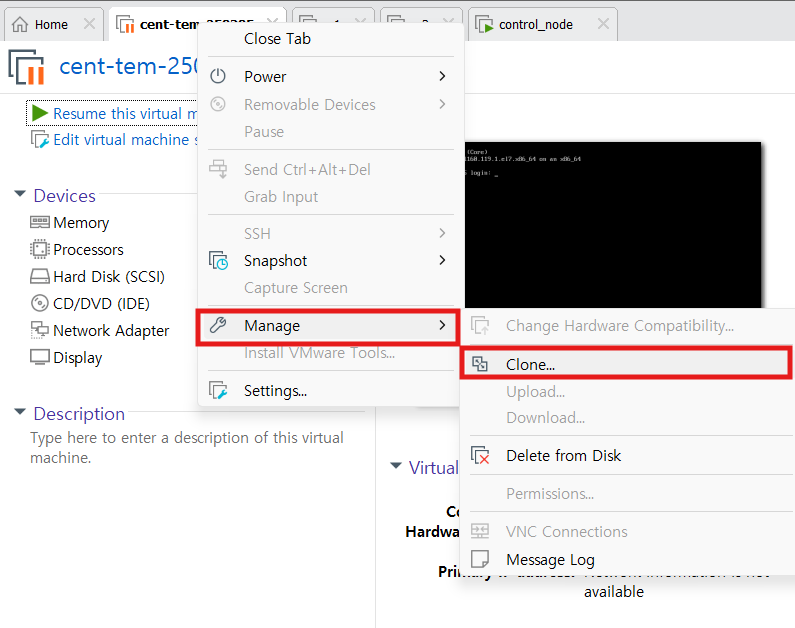Image resolution: width=795 pixels, height=628 pixels.
Task: Click the Snapshot clock icon
Action: pyautogui.click(x=219, y=261)
